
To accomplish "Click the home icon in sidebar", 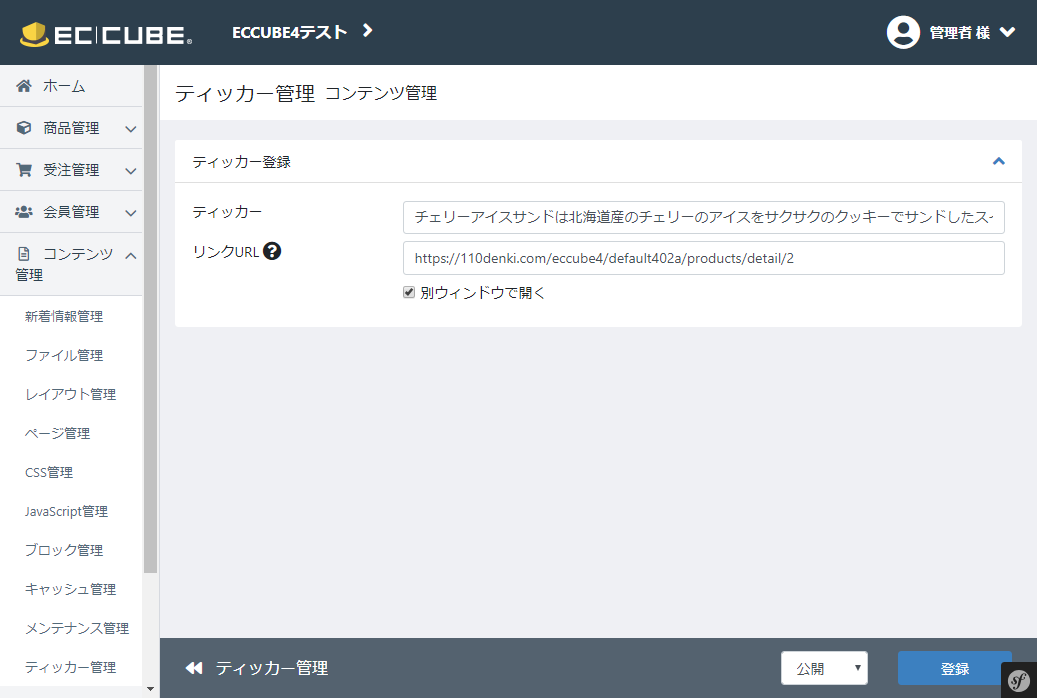I will 24,85.
